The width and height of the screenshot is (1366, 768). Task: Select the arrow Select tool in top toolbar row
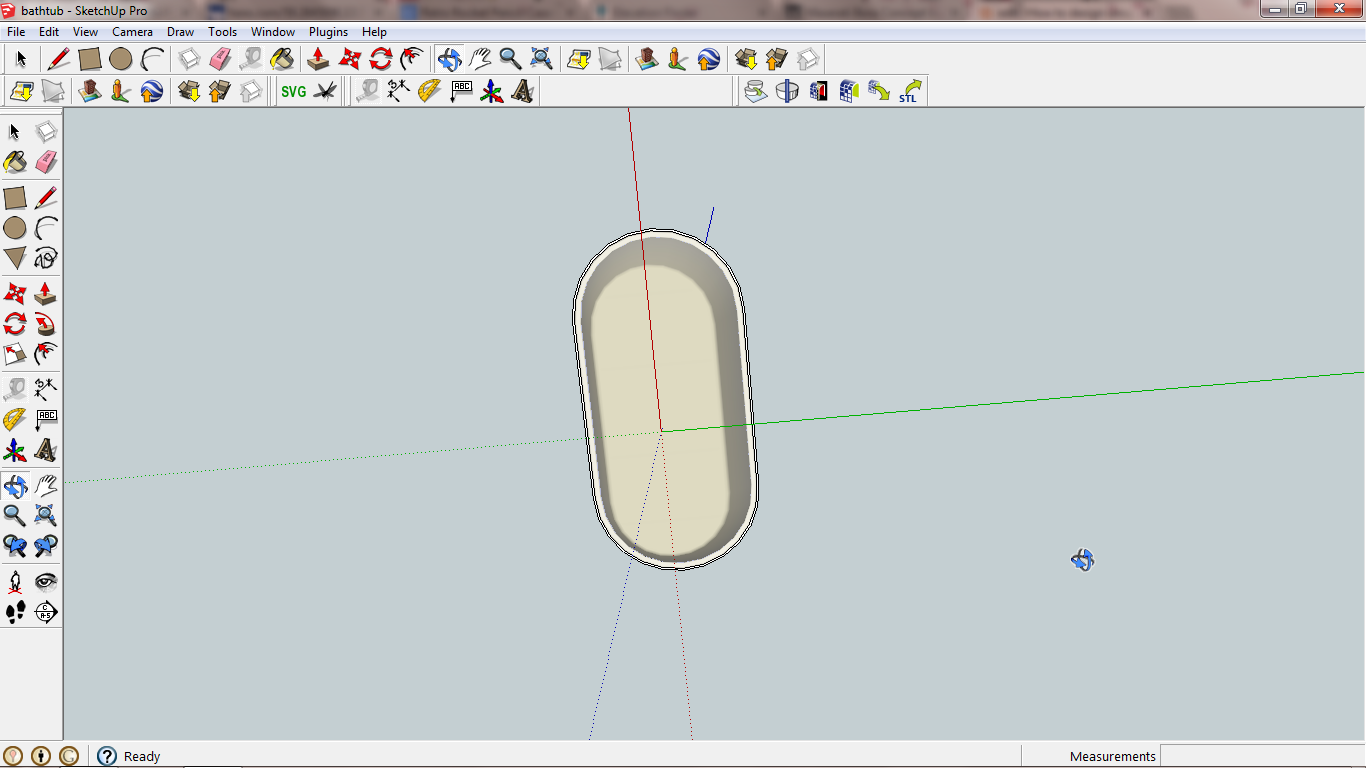coord(21,58)
